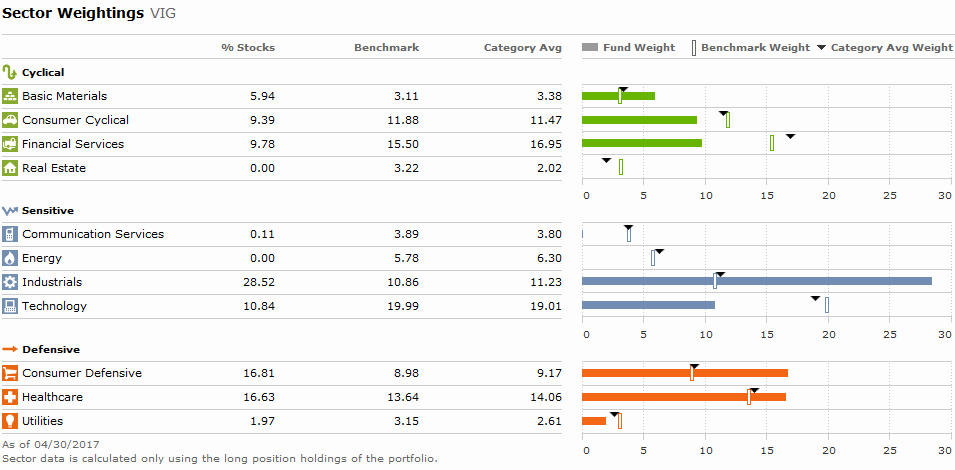Select the Consumer Defensive row label
This screenshot has height=470, width=955.
82,373
